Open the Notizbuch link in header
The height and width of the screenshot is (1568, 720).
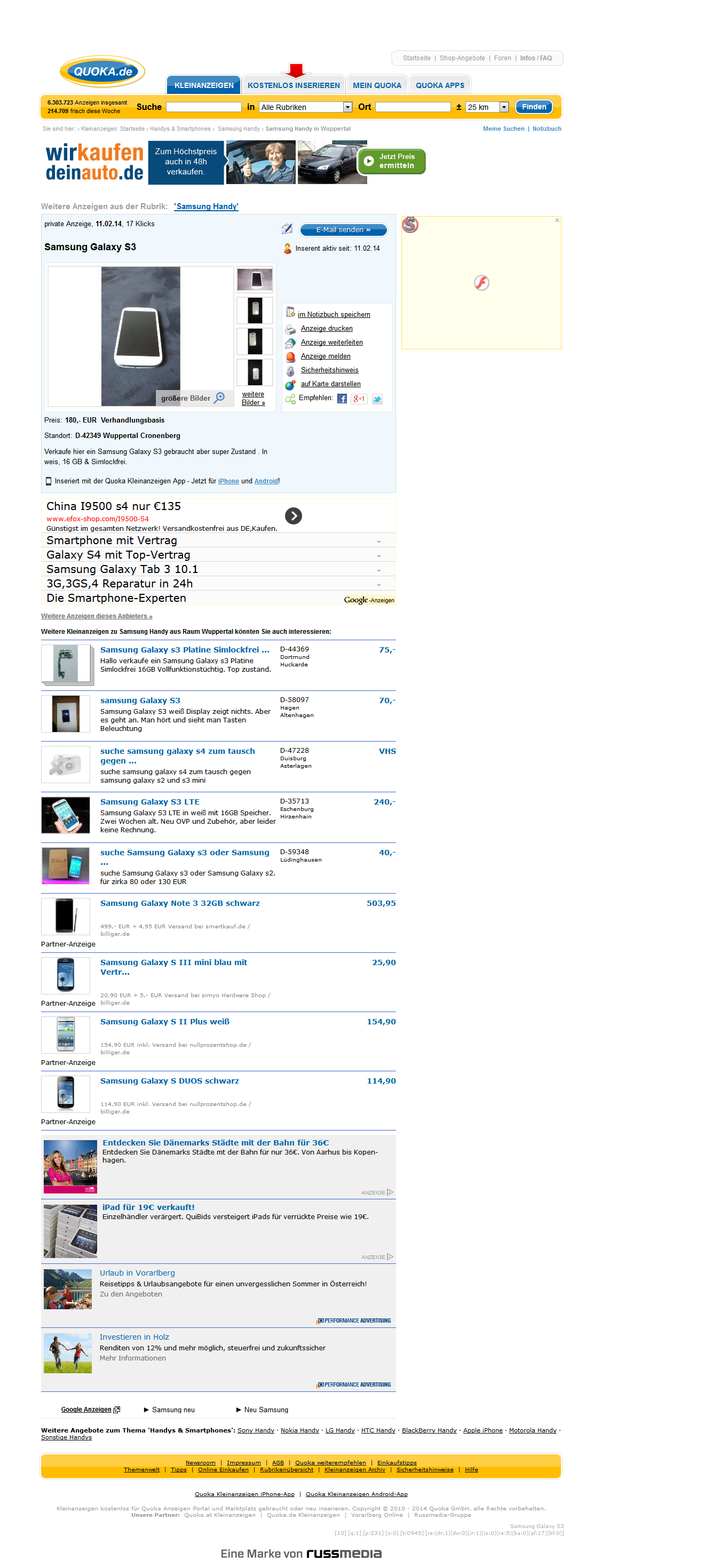pyautogui.click(x=547, y=129)
